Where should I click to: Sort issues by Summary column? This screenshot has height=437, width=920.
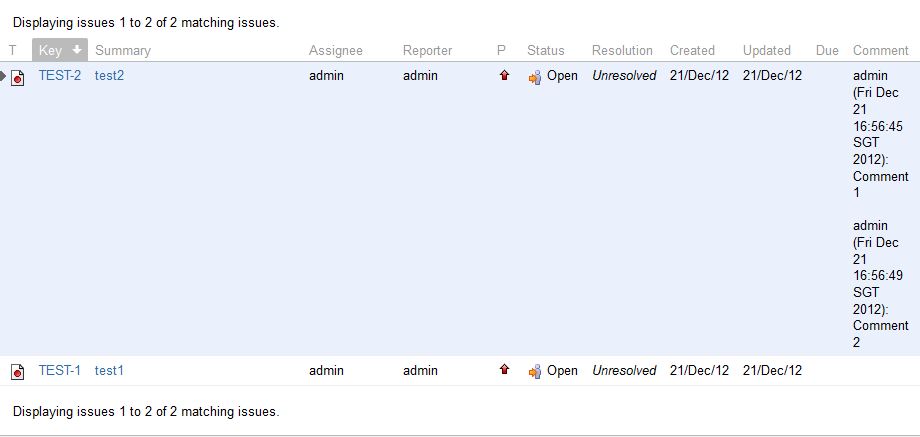123,50
